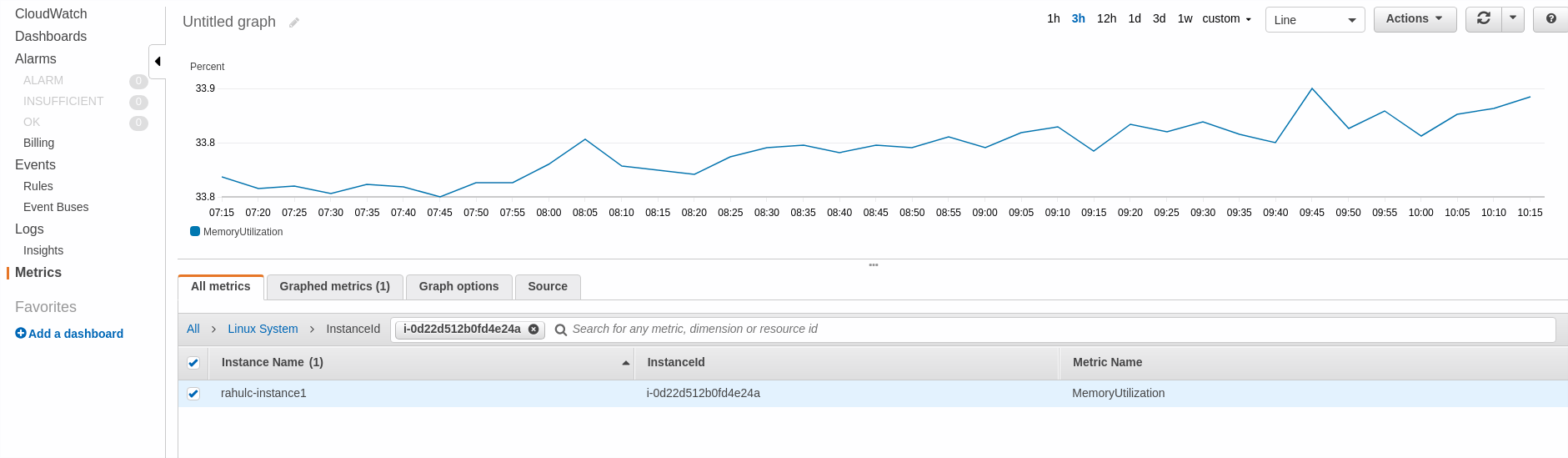
Task: Click the MemoryUtilization legend color swatch
Action: [x=195, y=231]
